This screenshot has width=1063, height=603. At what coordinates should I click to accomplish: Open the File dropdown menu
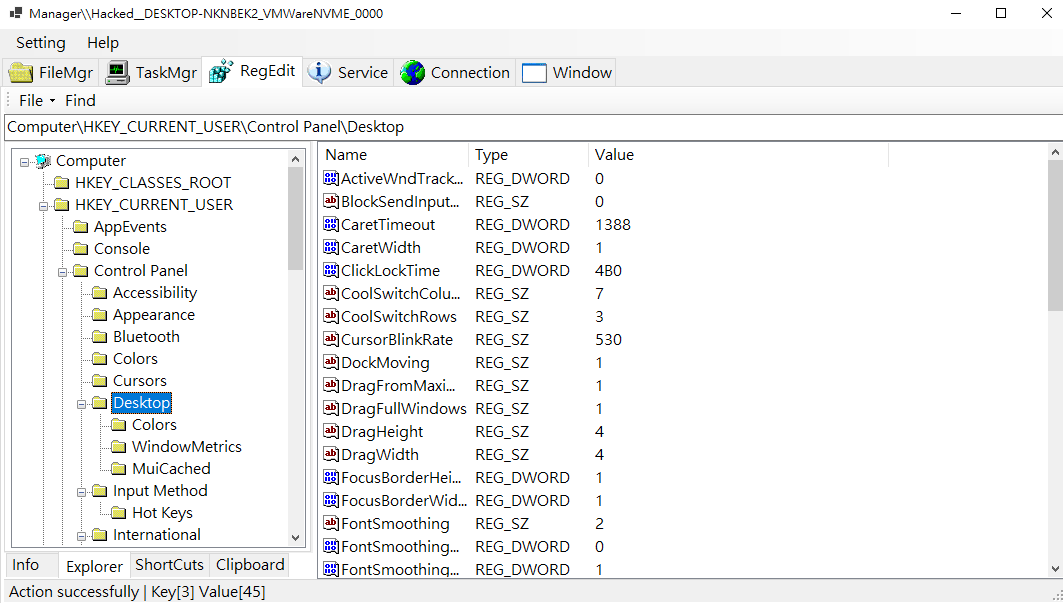point(36,101)
